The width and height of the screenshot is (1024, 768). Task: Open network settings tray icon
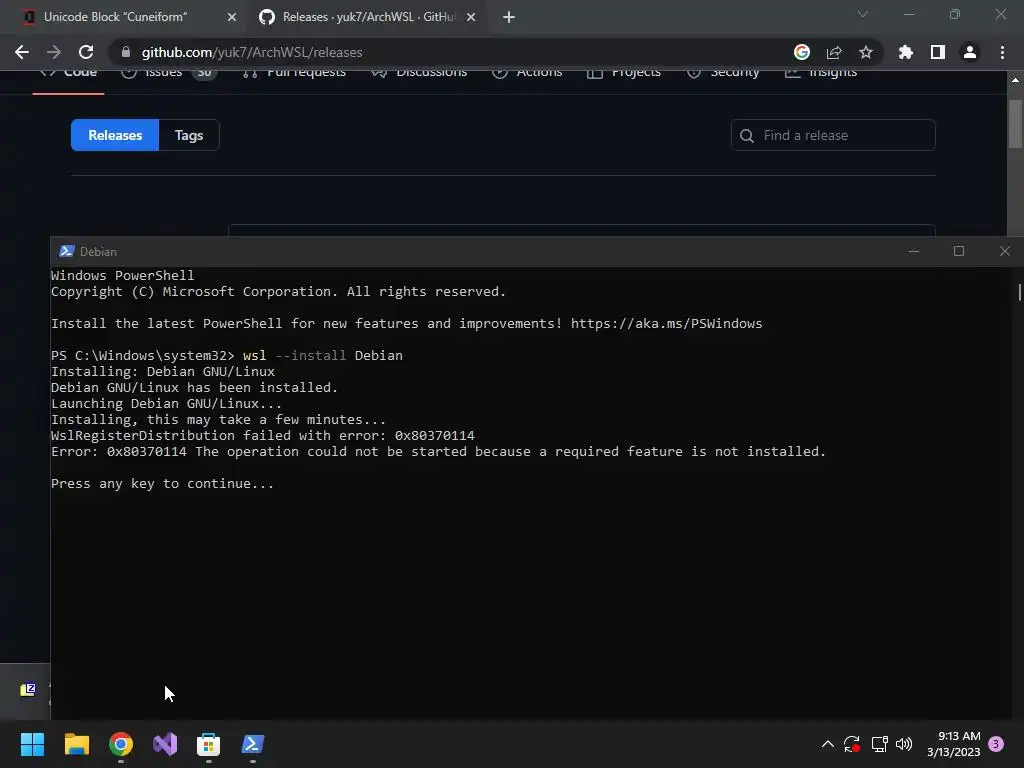pos(879,744)
